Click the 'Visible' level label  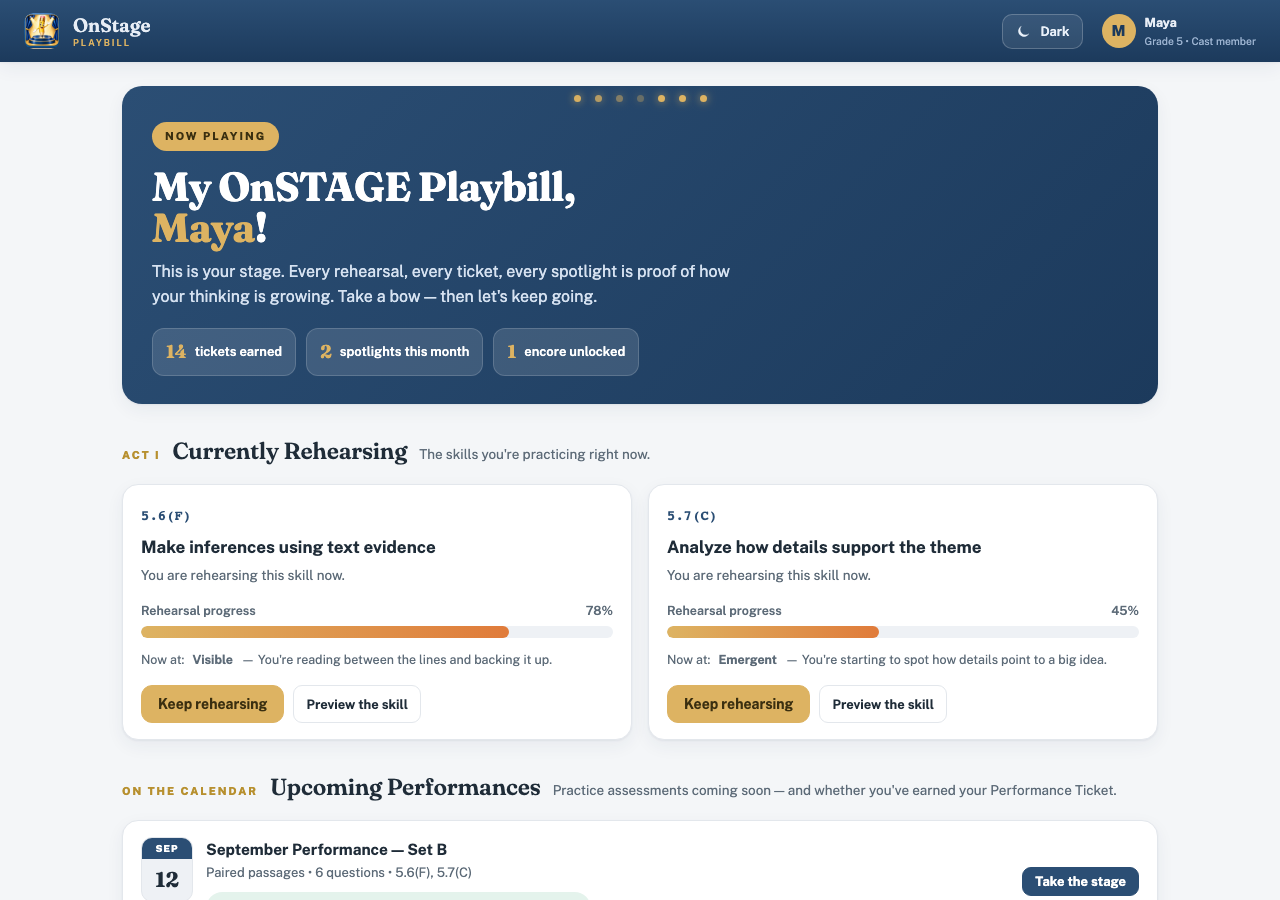click(x=213, y=660)
